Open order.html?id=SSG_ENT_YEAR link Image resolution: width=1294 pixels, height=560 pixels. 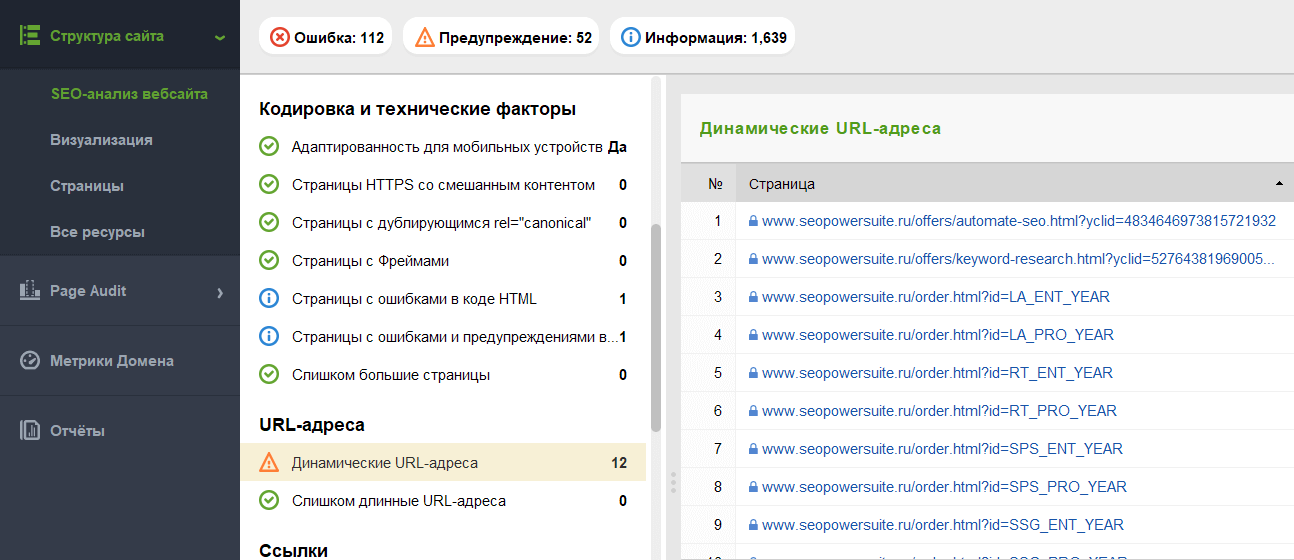pos(943,525)
